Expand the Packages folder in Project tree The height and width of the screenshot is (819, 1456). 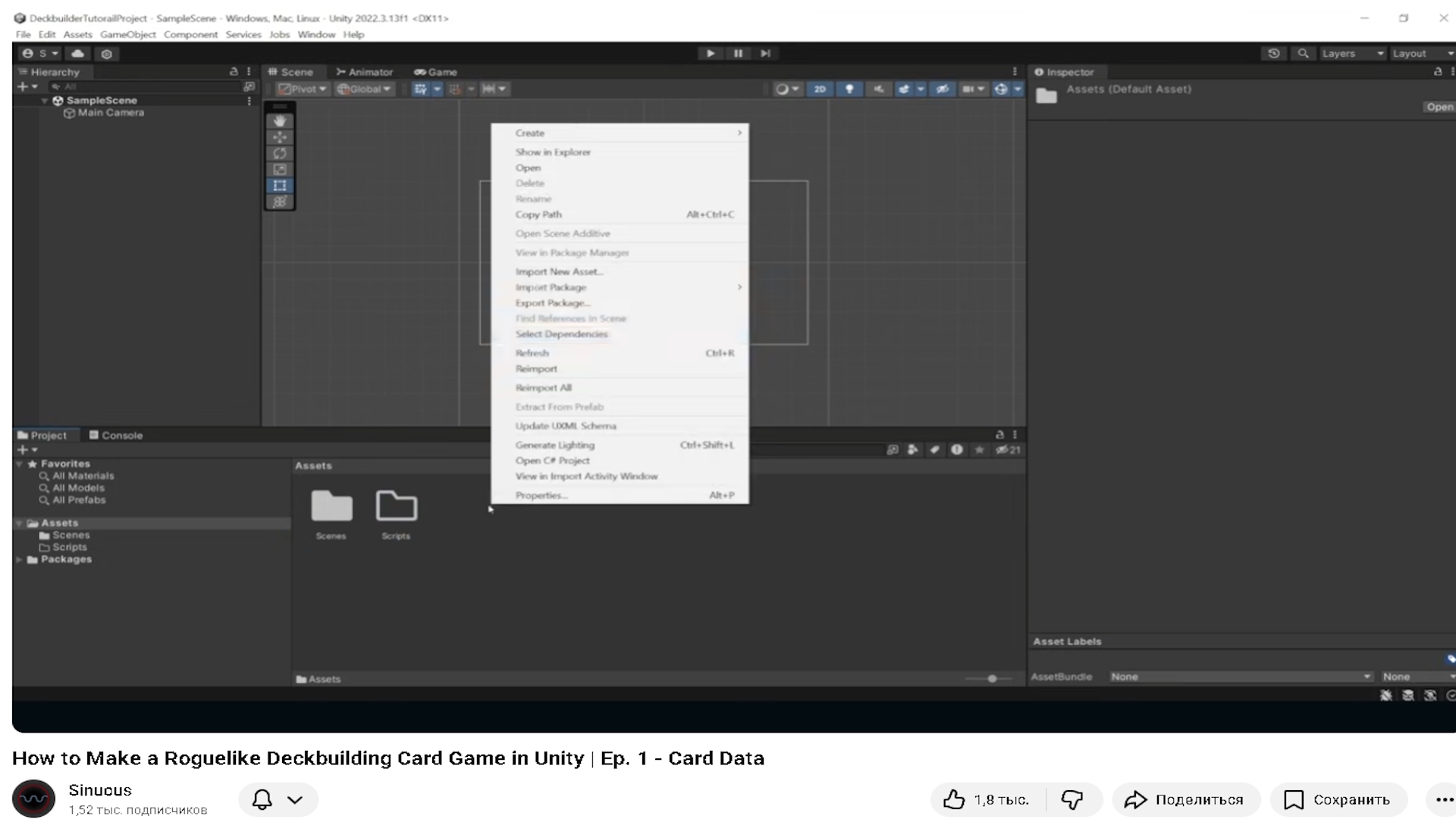point(19,560)
